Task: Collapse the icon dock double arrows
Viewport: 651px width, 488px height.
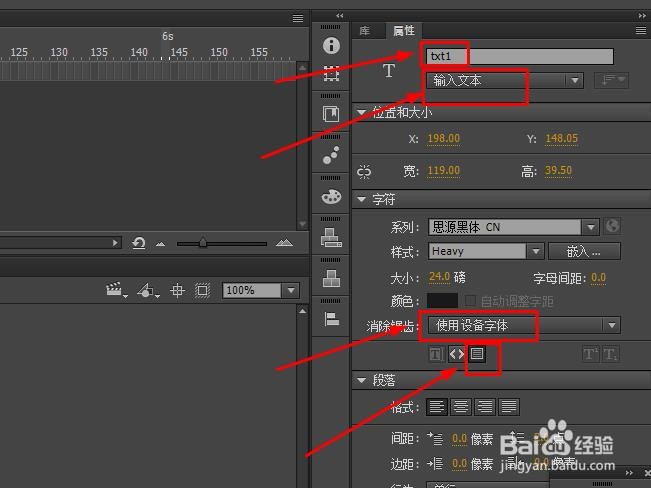Action: tap(340, 16)
